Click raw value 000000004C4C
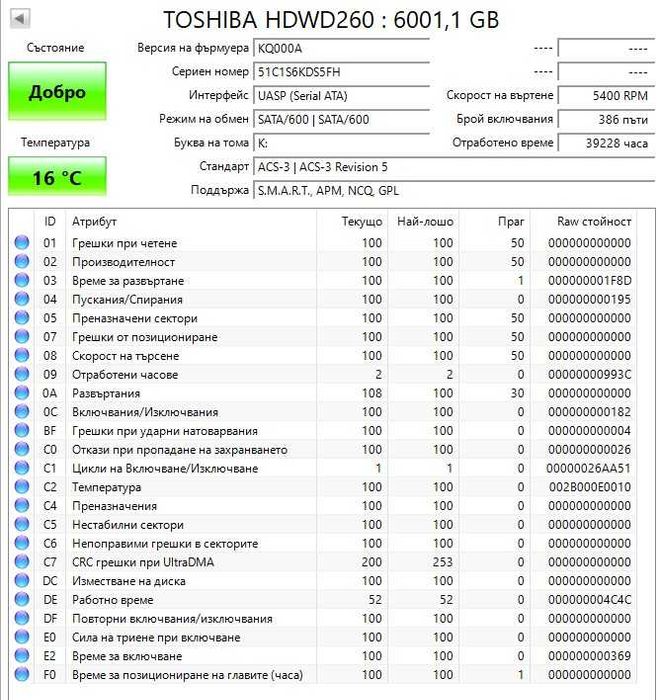Screen dimensions: 659x700 589,600
